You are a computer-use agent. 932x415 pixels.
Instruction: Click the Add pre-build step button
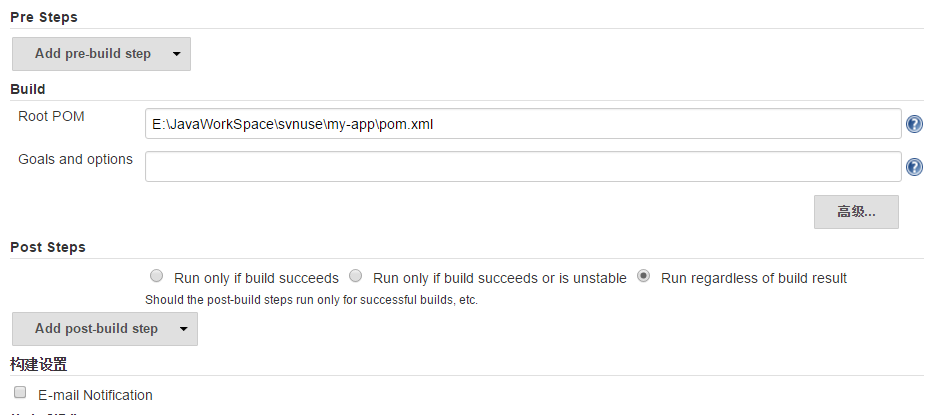(x=102, y=54)
